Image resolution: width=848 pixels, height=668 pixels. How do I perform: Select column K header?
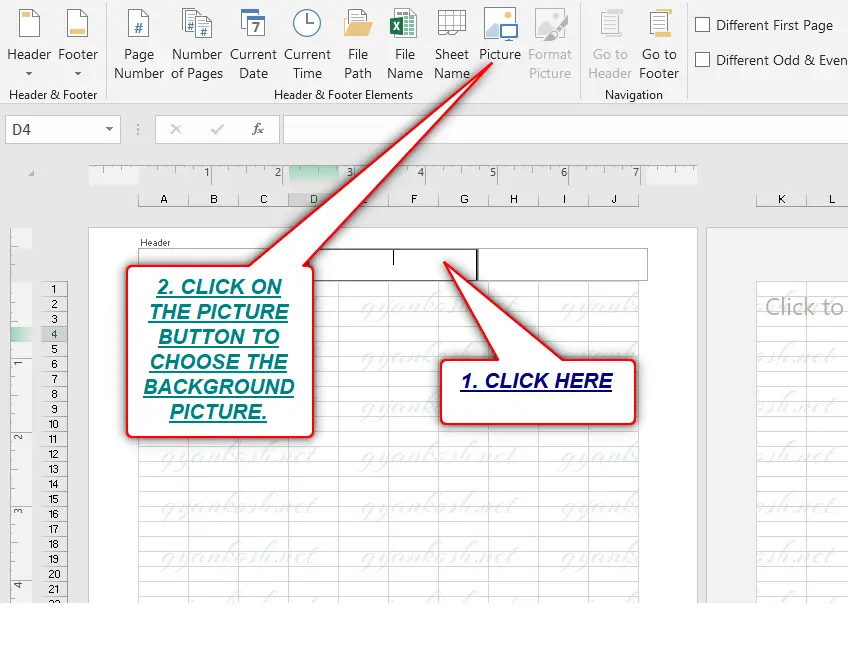[x=781, y=199]
